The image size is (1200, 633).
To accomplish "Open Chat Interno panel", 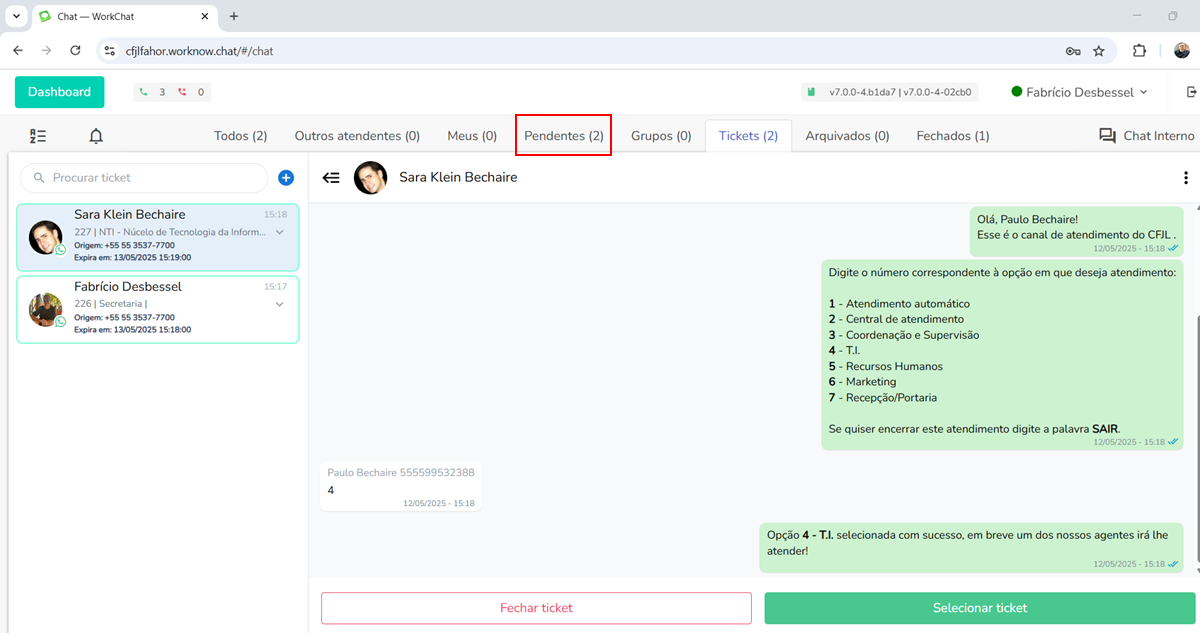I will pos(1146,136).
